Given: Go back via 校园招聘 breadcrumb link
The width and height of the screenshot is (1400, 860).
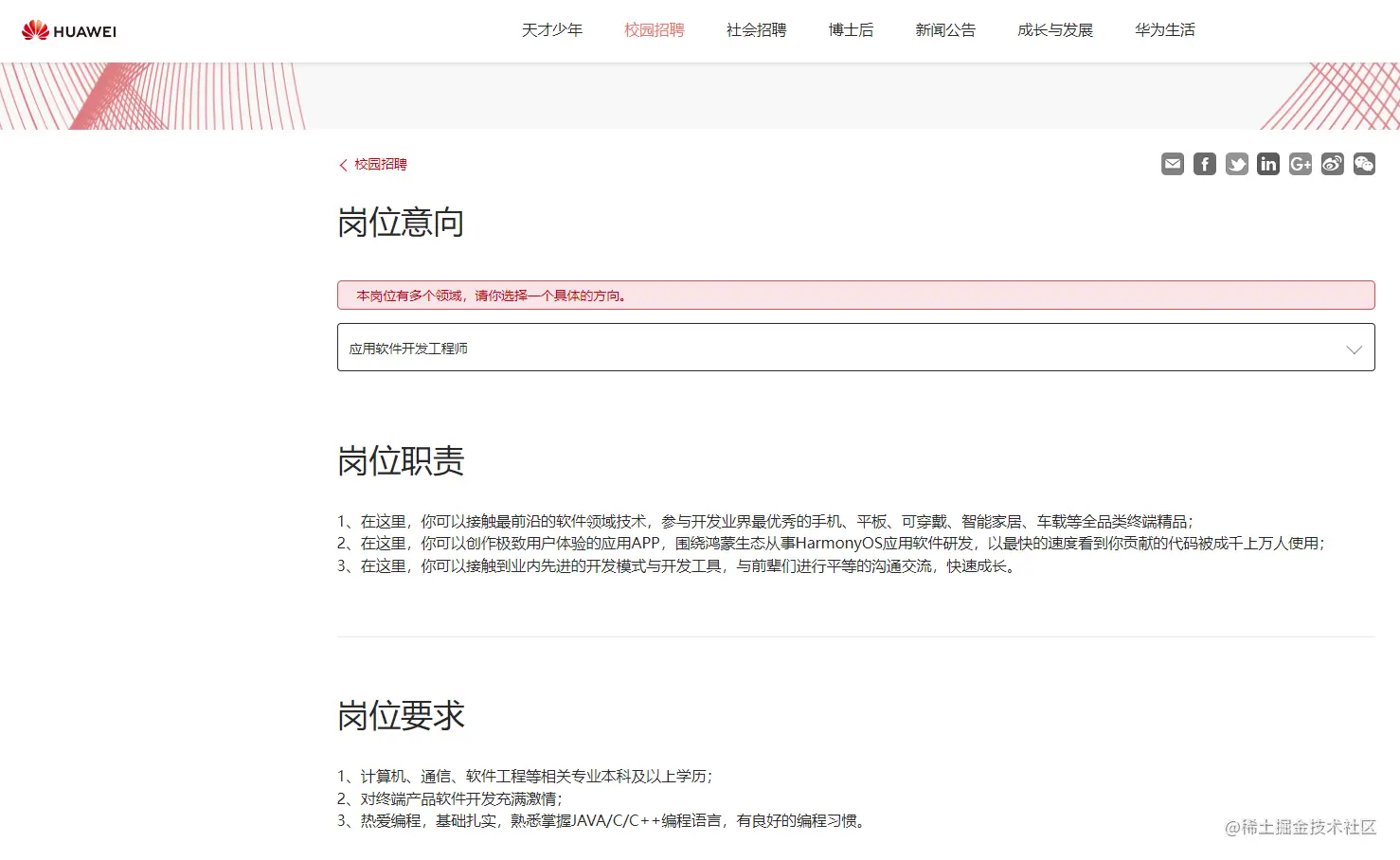Looking at the screenshot, I should [x=373, y=164].
